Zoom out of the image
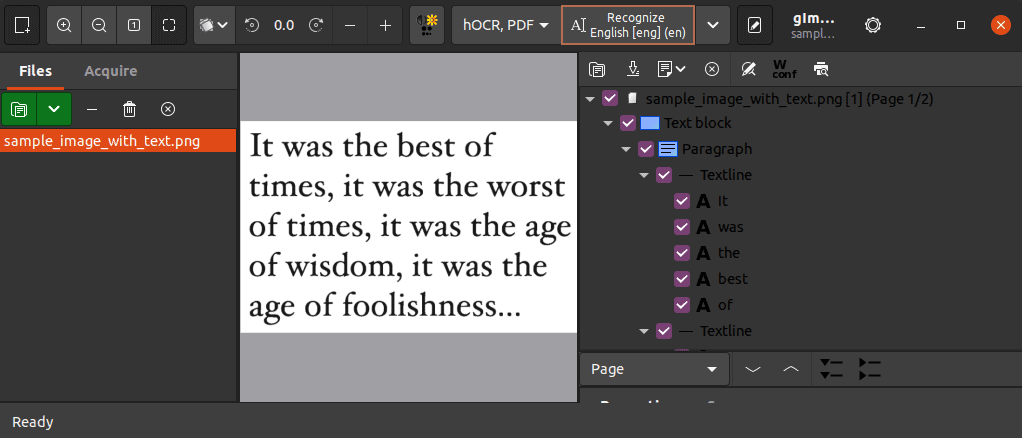Viewport: 1022px width, 438px height. 99,25
